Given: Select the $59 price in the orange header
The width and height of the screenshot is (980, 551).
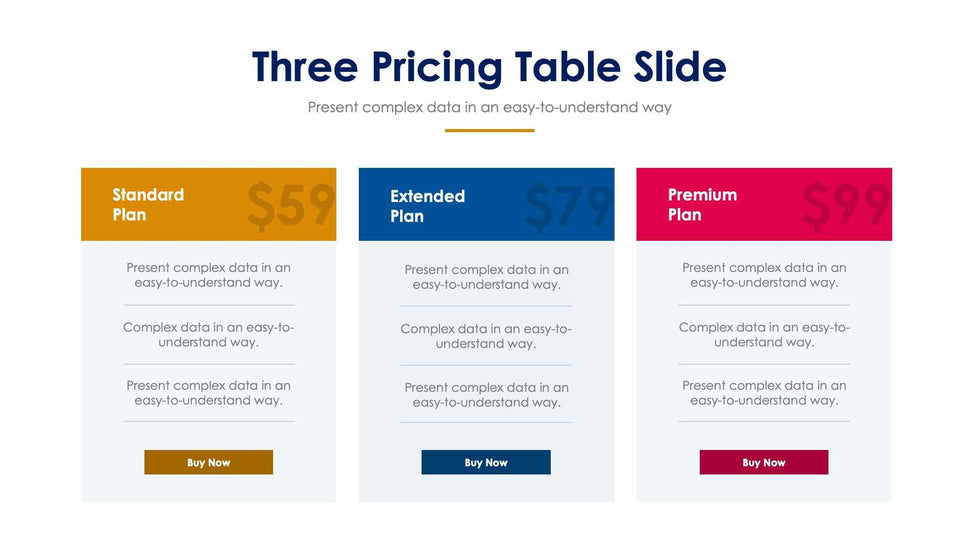Looking at the screenshot, I should tap(290, 206).
